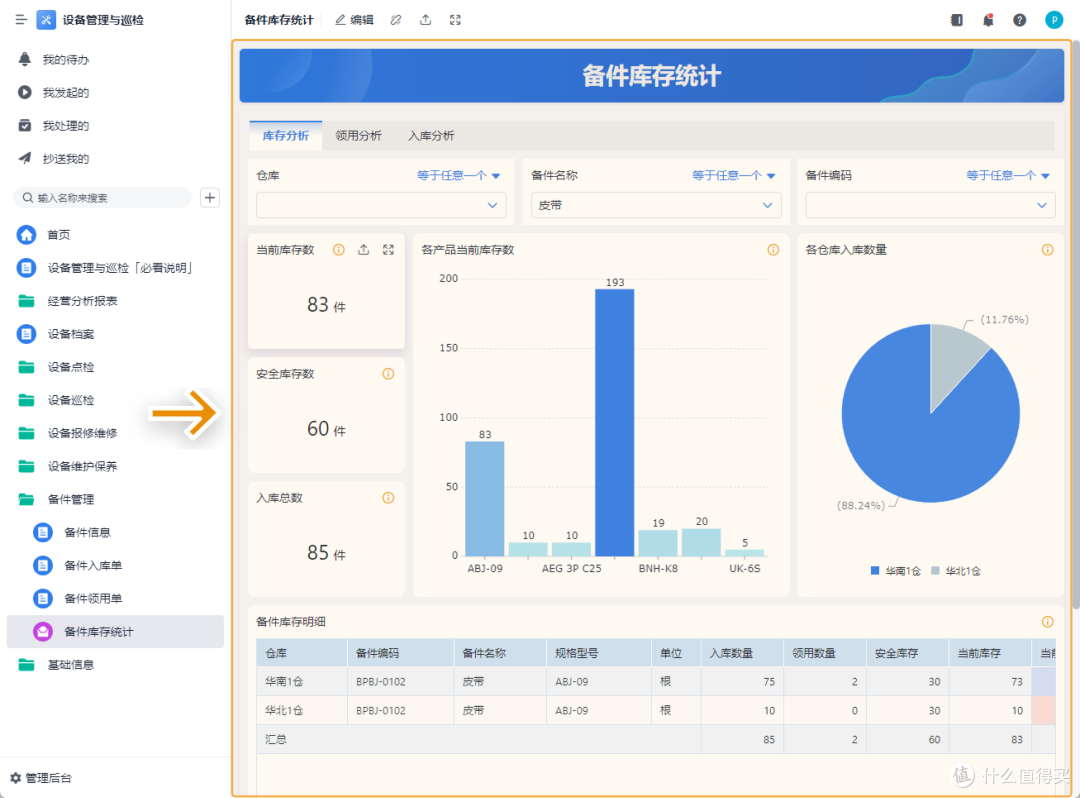This screenshot has height=798, width=1080.
Task: Click info icon on 当前库存数 card
Action: tap(339, 250)
